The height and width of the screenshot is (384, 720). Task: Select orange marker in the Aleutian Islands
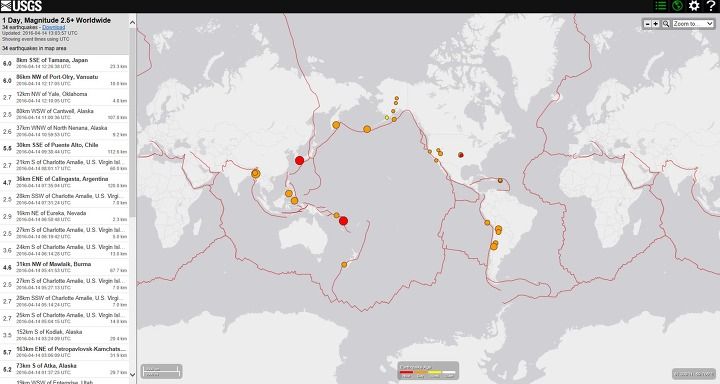[x=367, y=130]
